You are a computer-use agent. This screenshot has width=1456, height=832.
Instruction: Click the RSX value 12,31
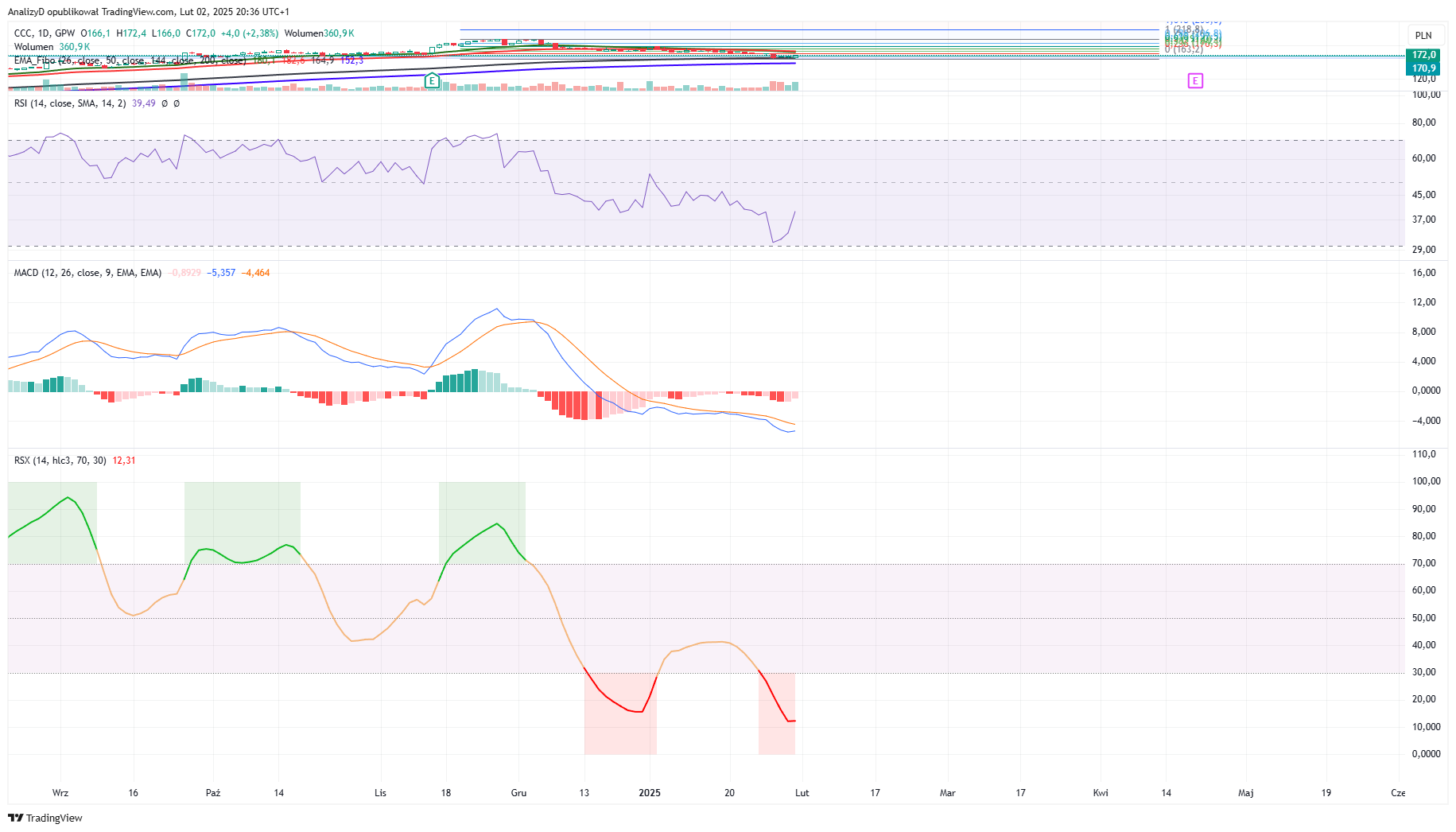point(124,461)
